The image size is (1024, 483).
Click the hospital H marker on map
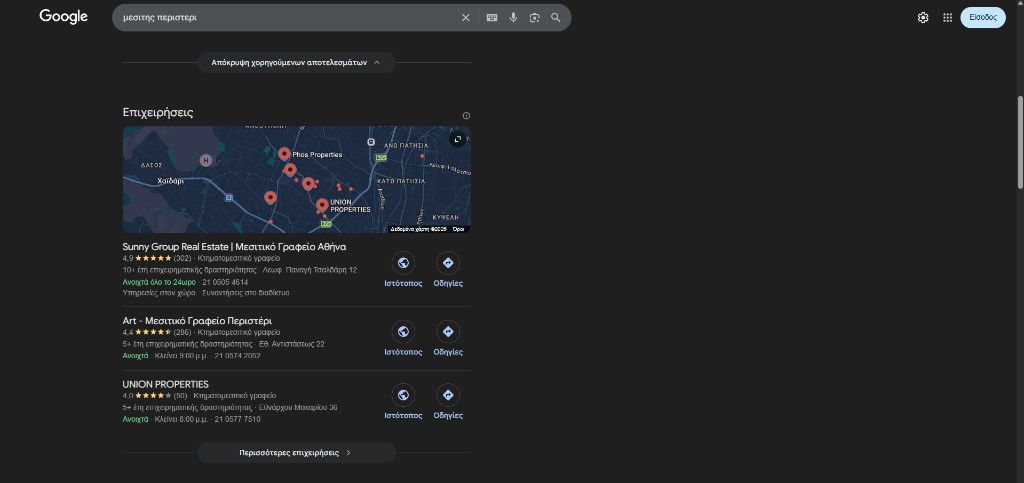[x=206, y=160]
